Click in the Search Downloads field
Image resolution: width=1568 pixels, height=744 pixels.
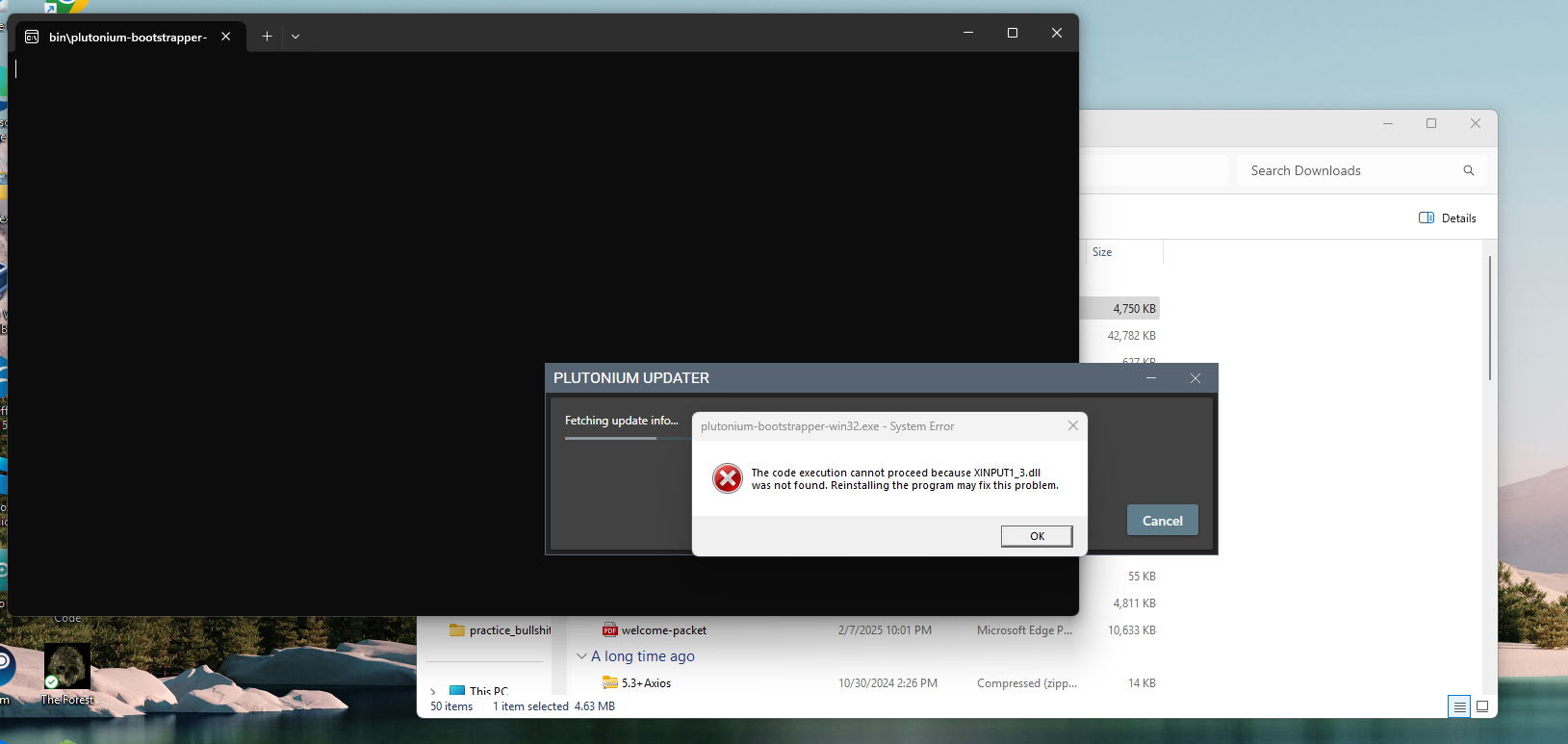click(1362, 170)
